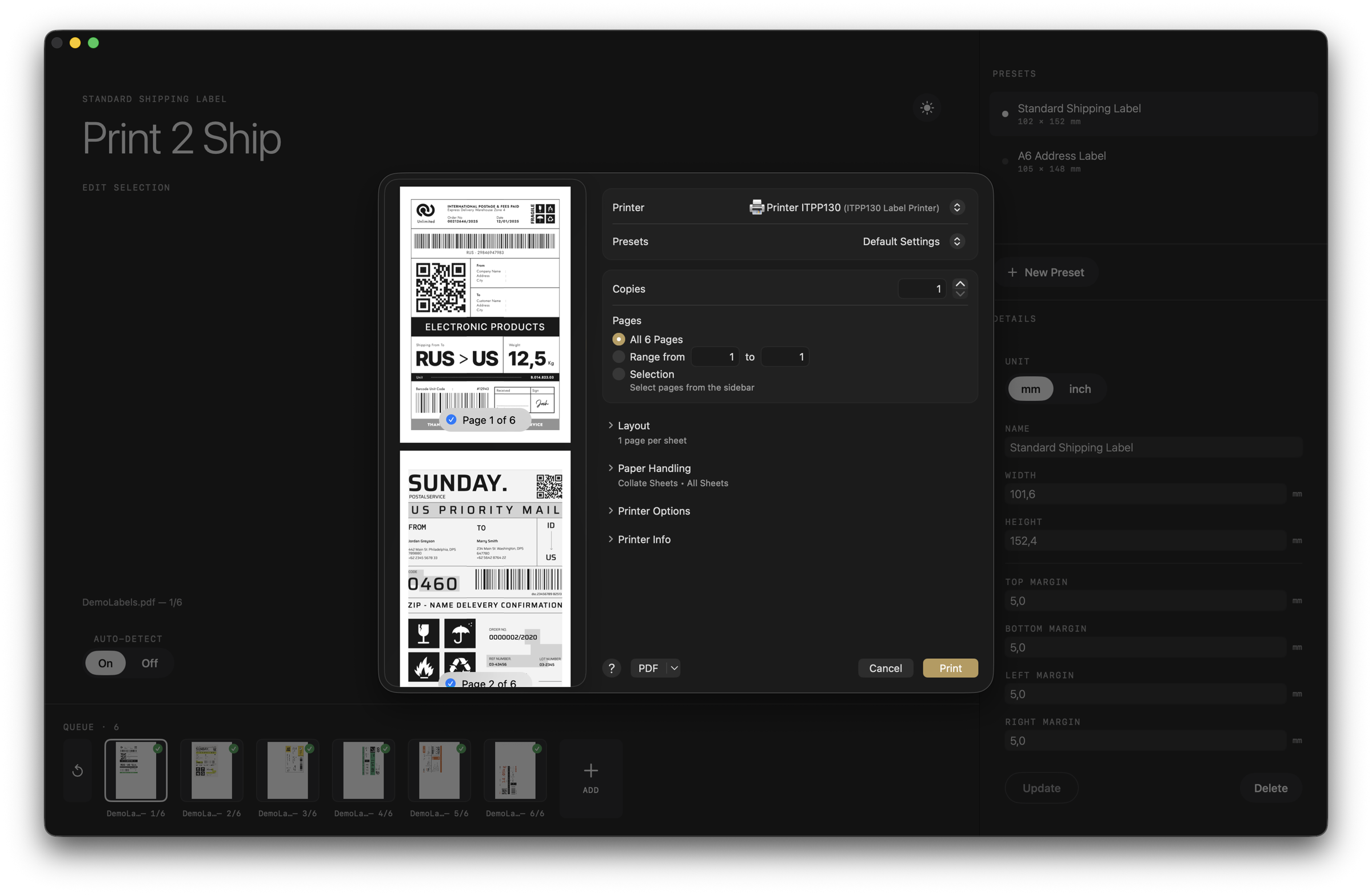Switch unit to mm

(x=1031, y=389)
